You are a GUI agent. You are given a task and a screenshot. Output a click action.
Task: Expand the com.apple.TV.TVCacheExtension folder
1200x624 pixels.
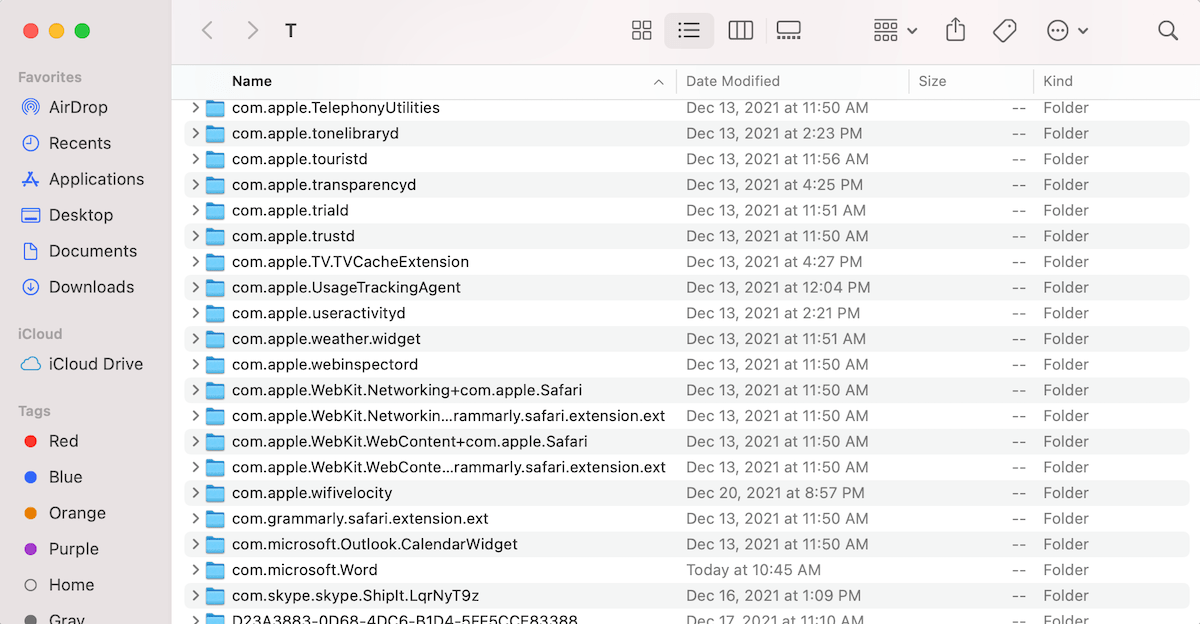(195, 261)
